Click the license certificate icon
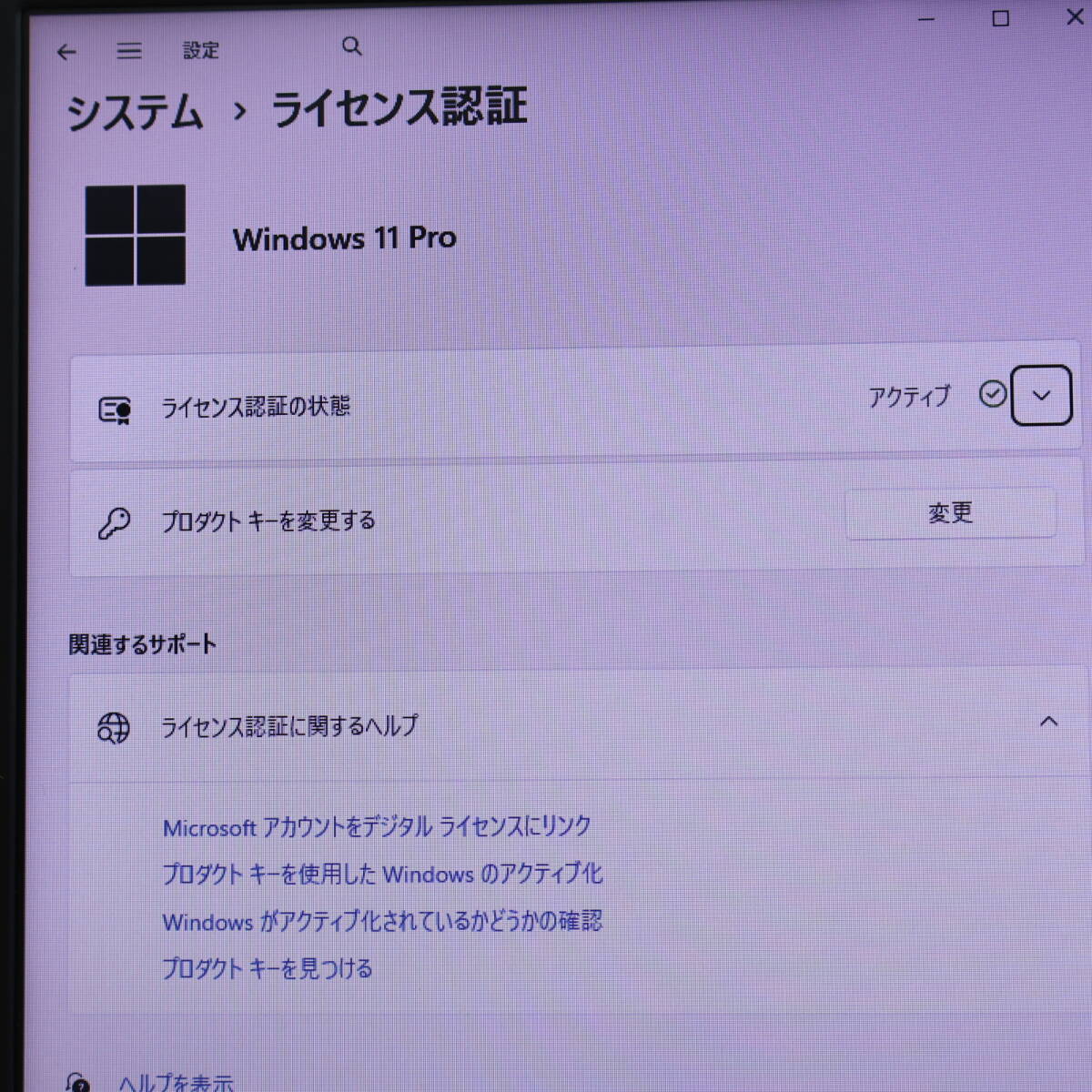Image resolution: width=1092 pixels, height=1092 pixels. (x=115, y=410)
